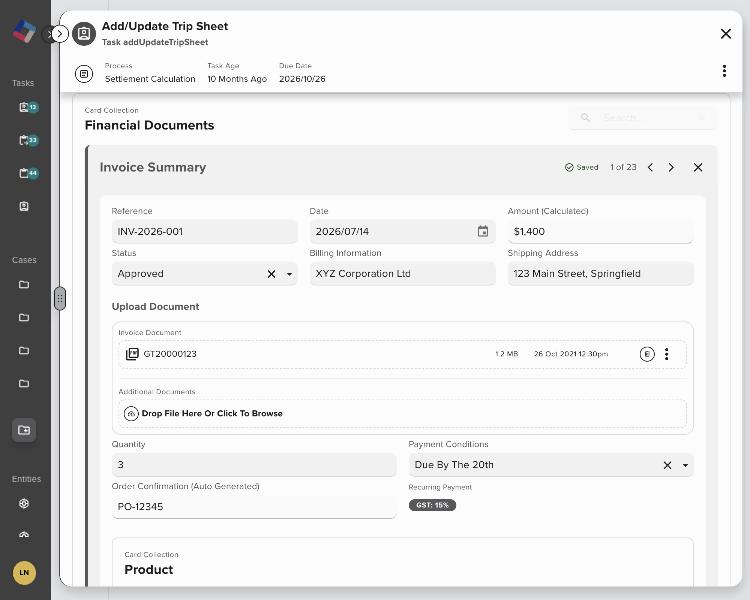
Task: Open the fourth Cases folder icon
Action: click(24, 384)
